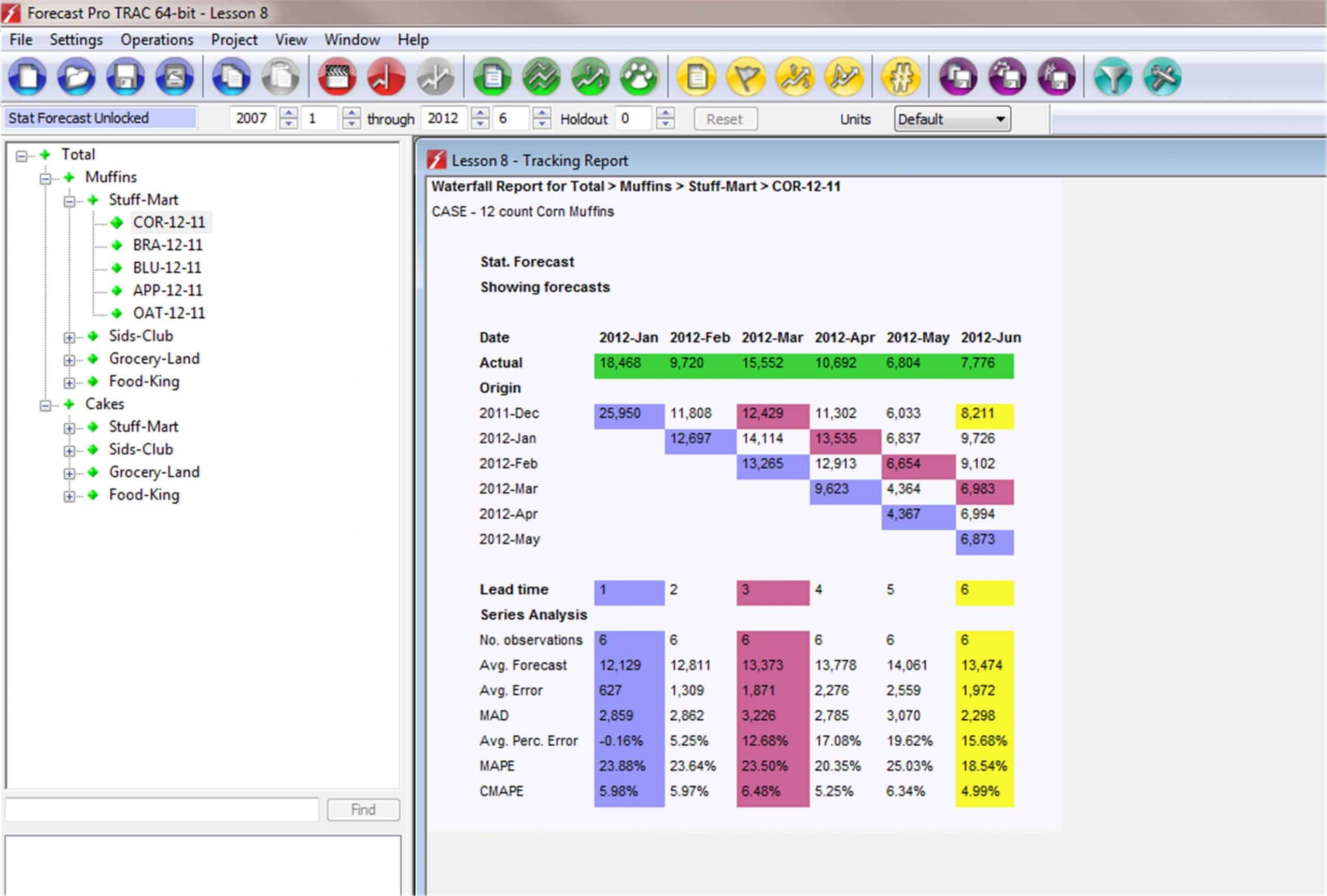Viewport: 1327px width, 896px height.
Task: Select the COR-12-11 tree item
Action: coord(169,222)
